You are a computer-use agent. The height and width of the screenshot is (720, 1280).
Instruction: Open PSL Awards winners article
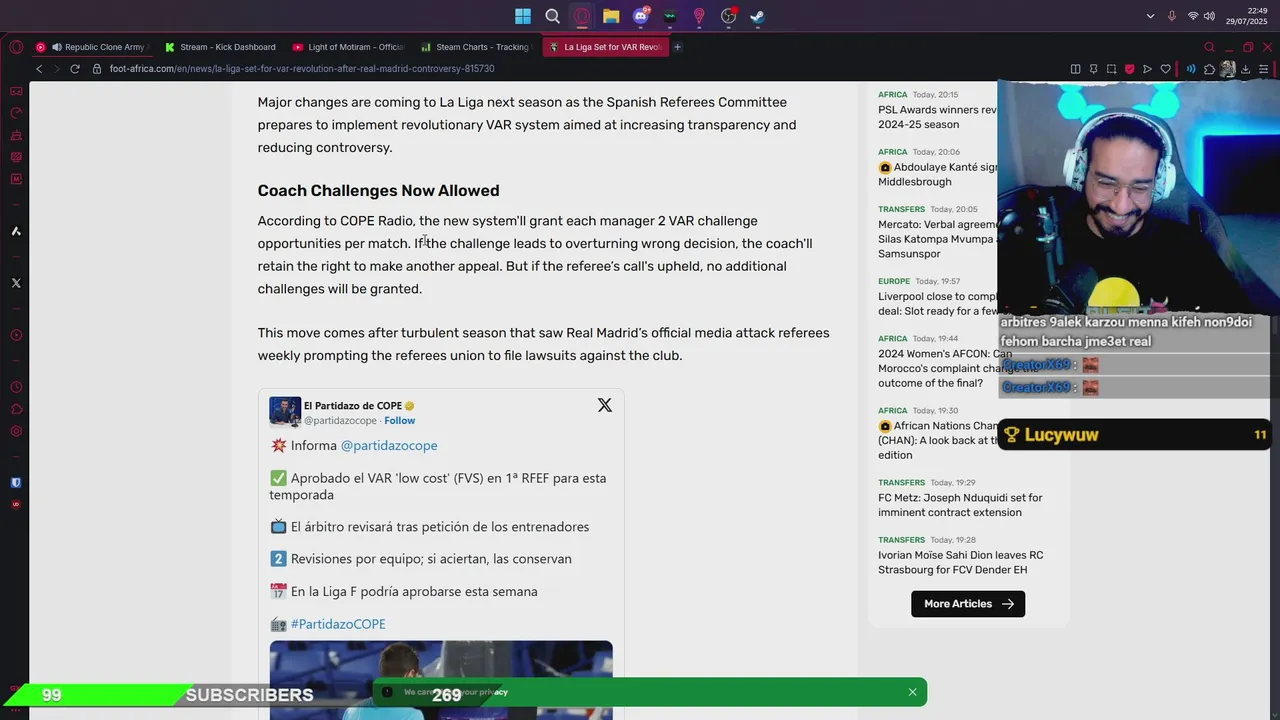(938, 117)
